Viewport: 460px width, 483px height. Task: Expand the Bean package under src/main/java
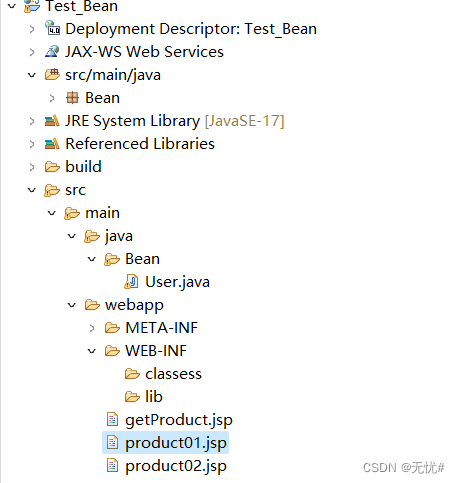(52, 98)
